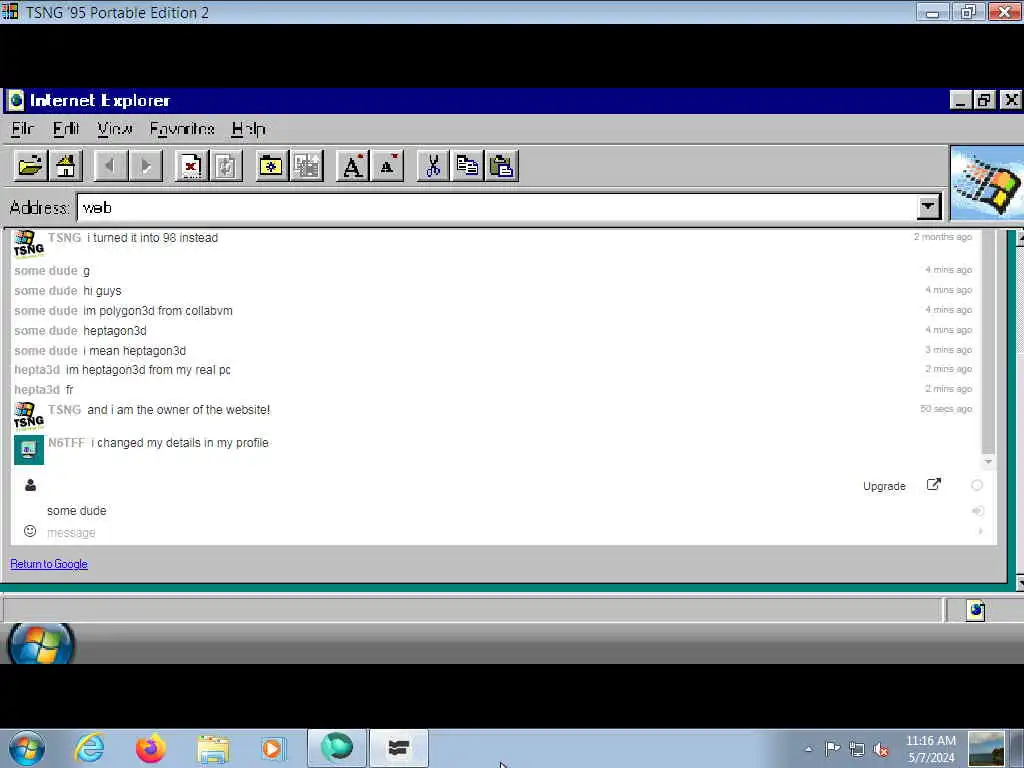1024x768 pixels.
Task: Click the N6TFF user avatar
Action: [29, 450]
